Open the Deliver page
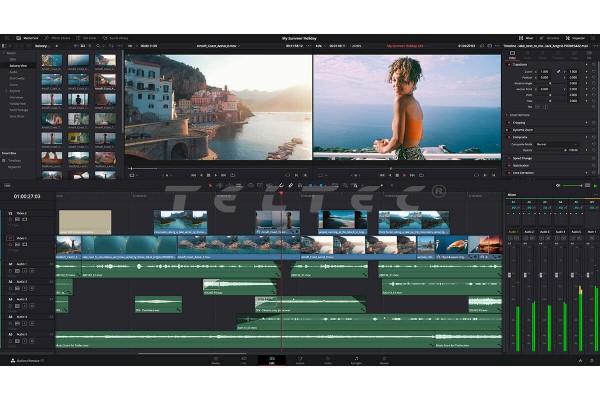 click(x=385, y=359)
